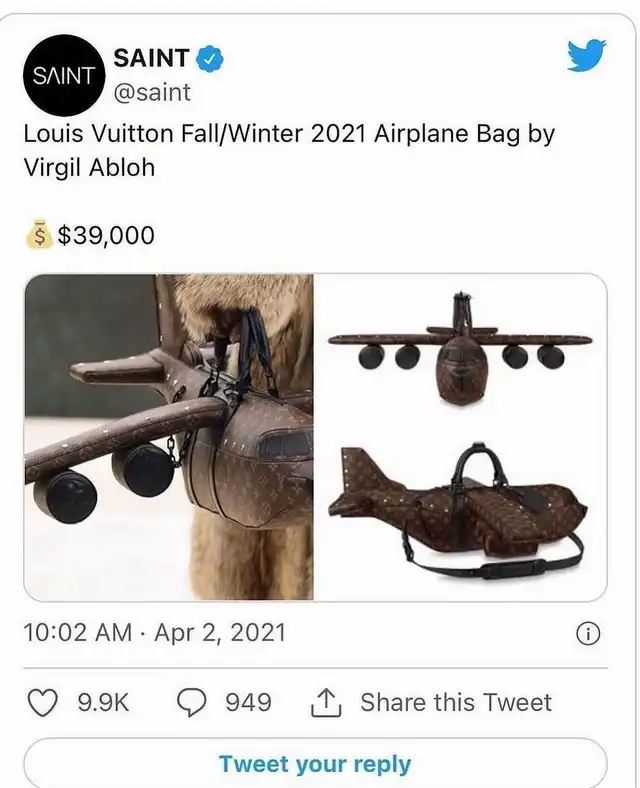Open the tweet info icon
The width and height of the screenshot is (640, 788).
point(589,633)
